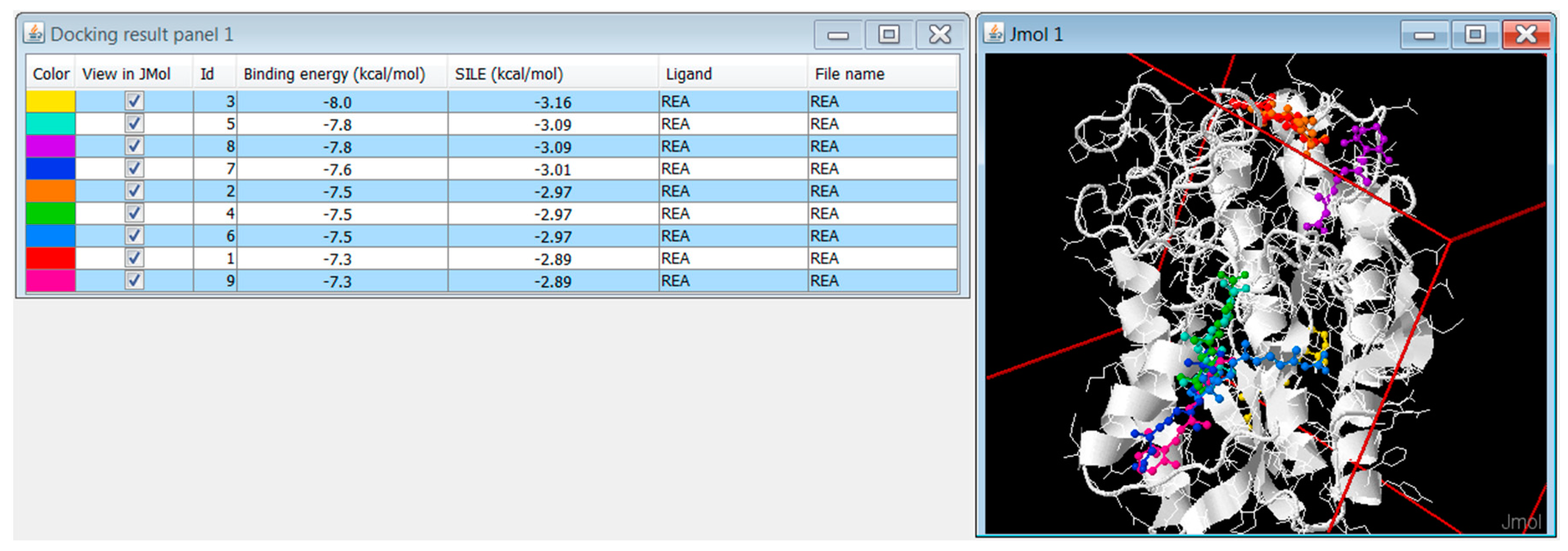
Task: Uncheck View in JMol for Id 3
Action: point(135,101)
